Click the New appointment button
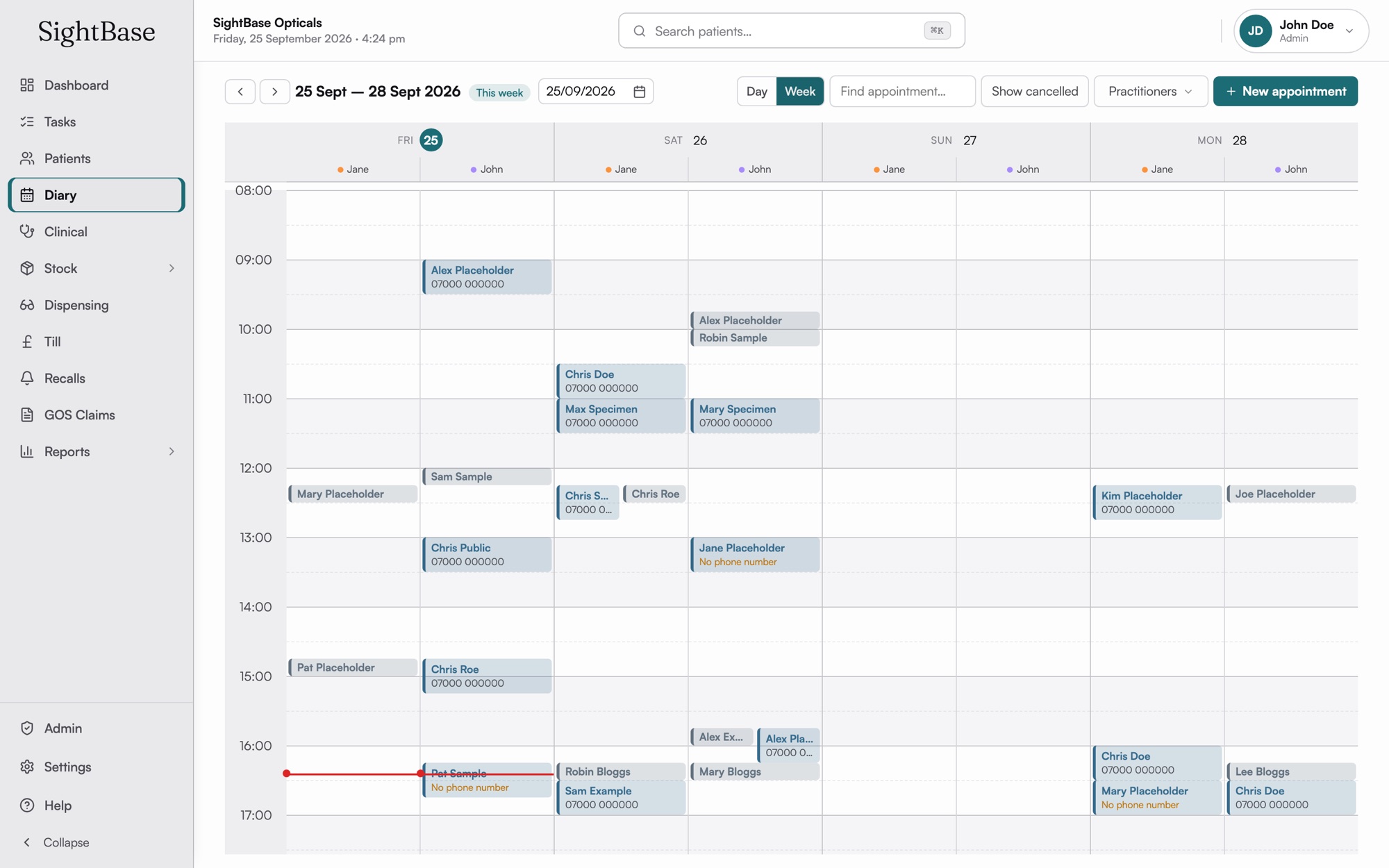The image size is (1389, 868). (1285, 91)
